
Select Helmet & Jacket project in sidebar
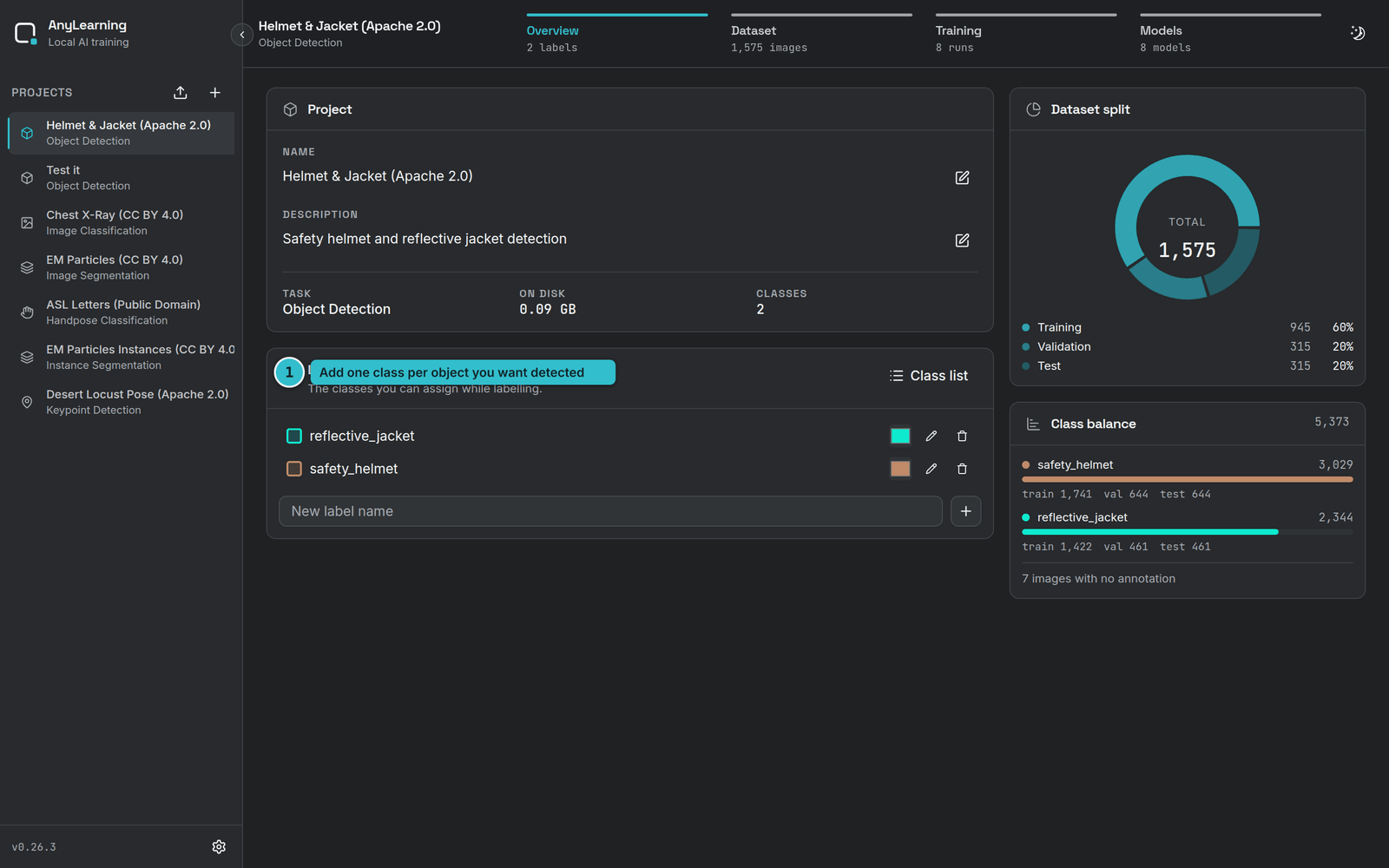[x=122, y=133]
